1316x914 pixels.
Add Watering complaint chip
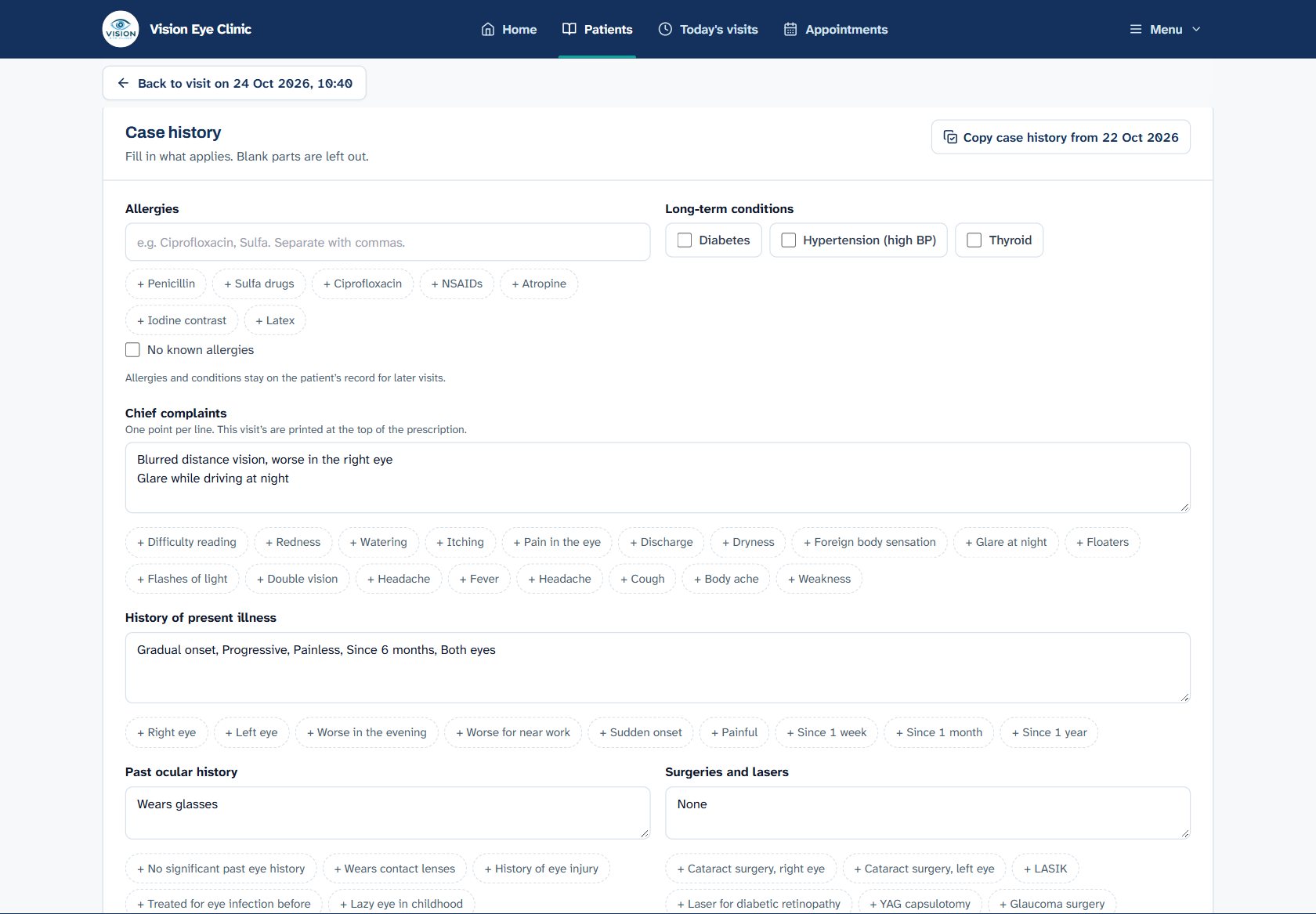pyautogui.click(x=378, y=542)
